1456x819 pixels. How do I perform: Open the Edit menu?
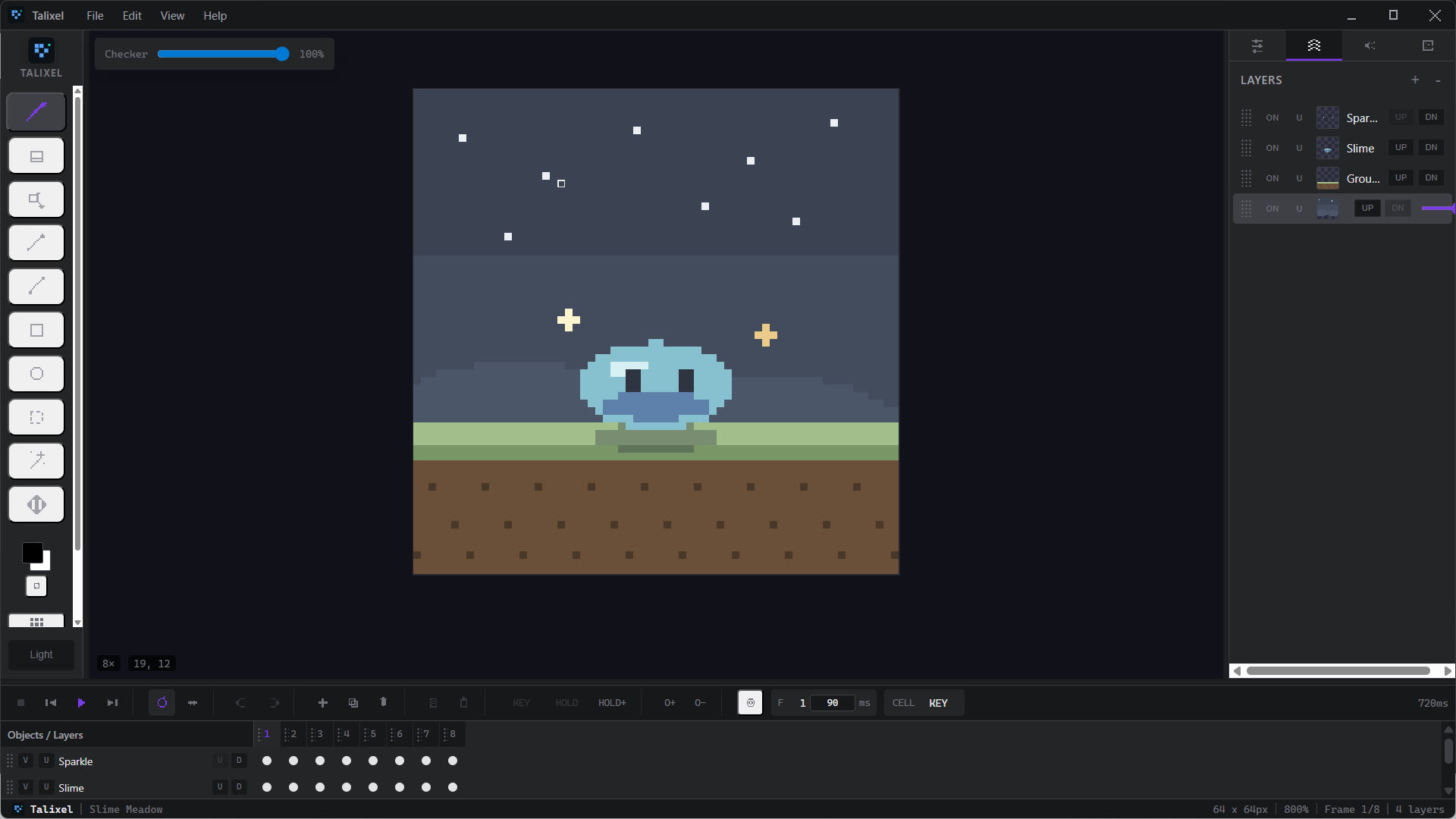pyautogui.click(x=132, y=15)
